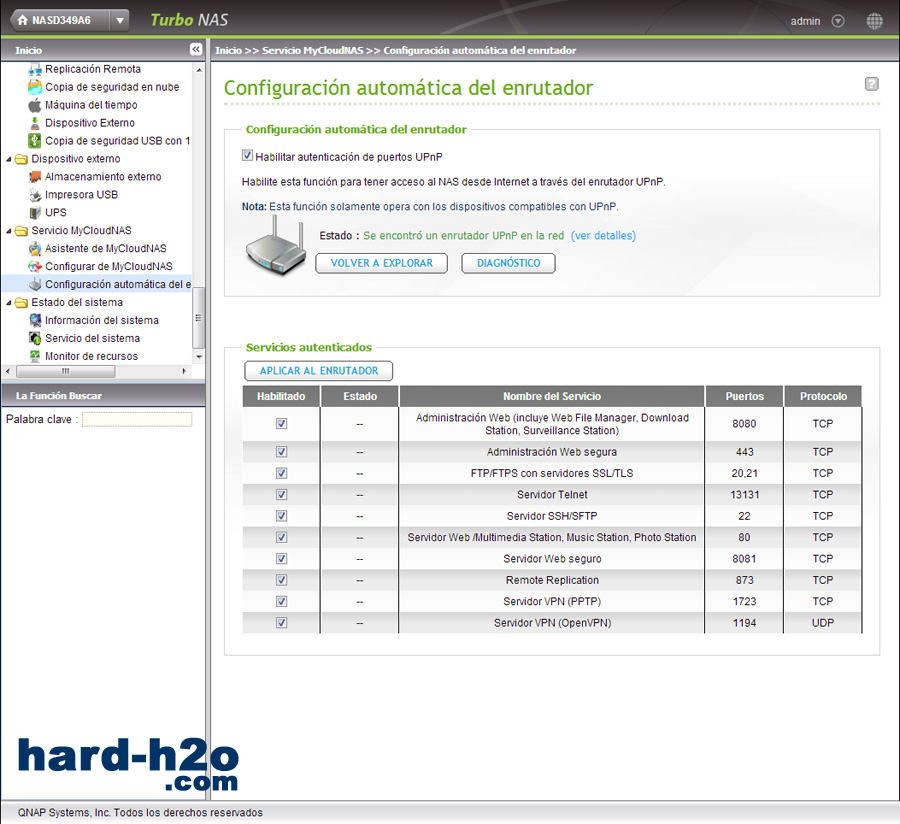
Task: Select Impresora USB entry
Action: pyautogui.click(x=82, y=195)
